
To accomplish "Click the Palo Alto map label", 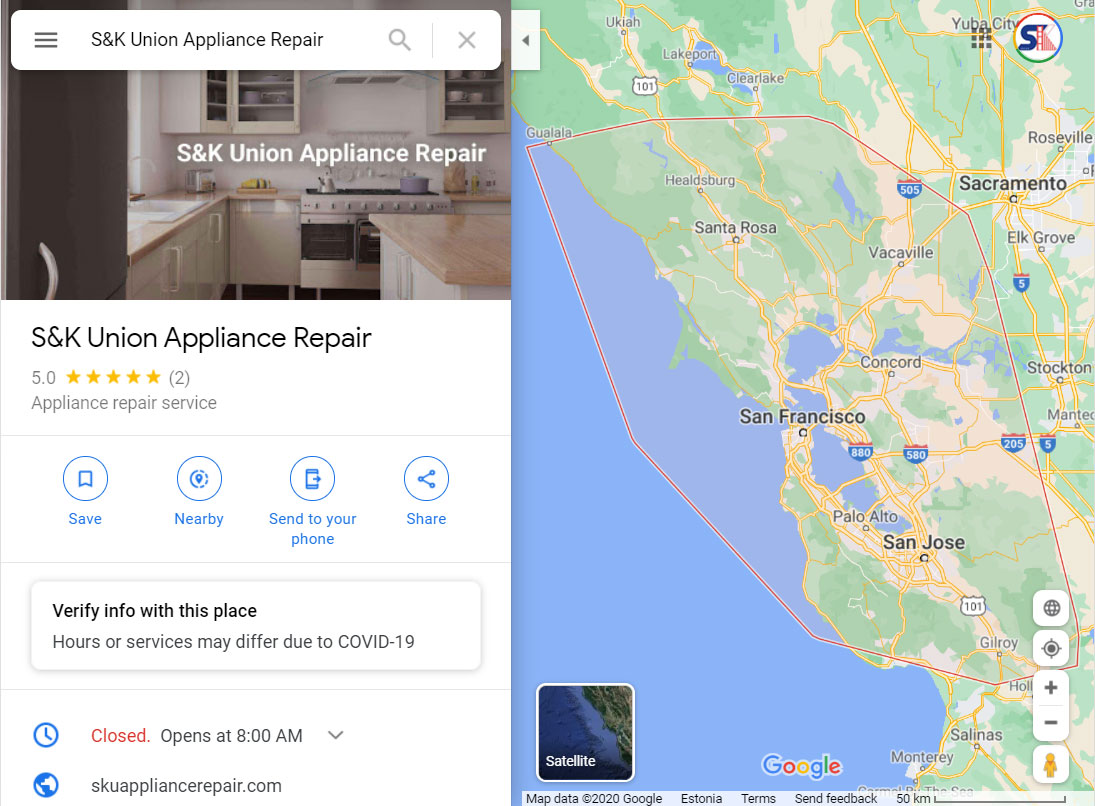I will point(865,517).
